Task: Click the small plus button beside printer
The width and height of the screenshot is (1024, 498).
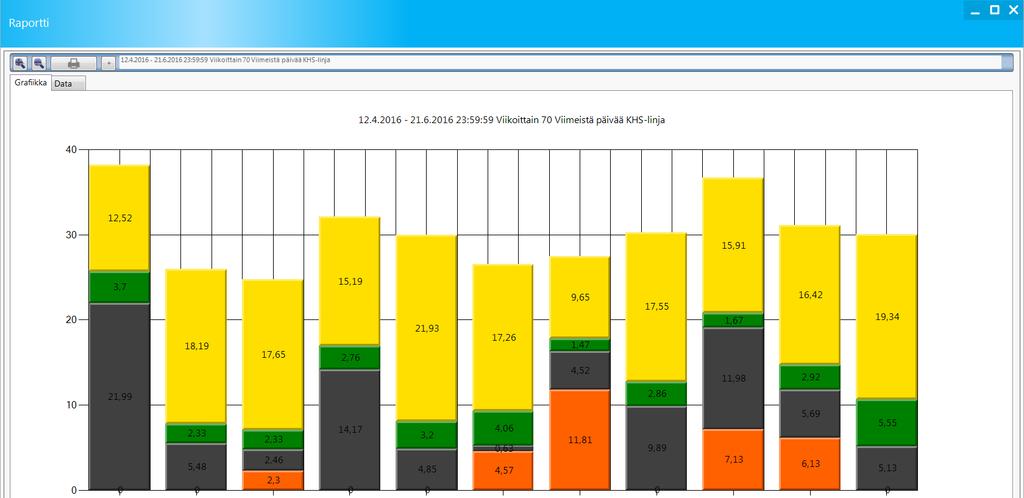Action: [108, 63]
